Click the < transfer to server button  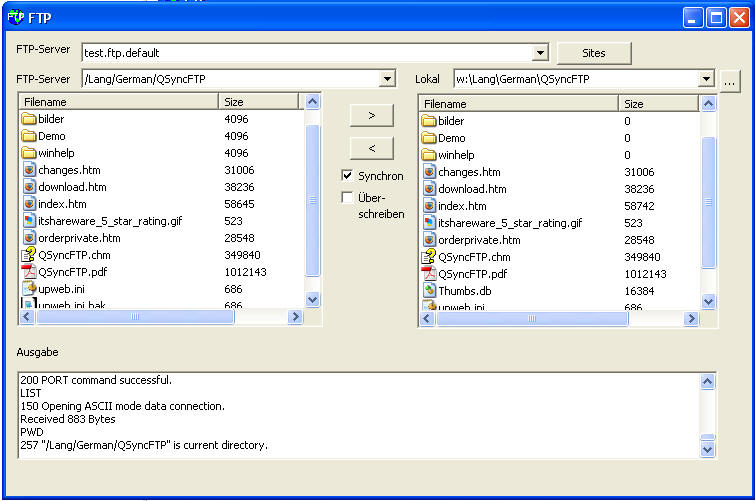[372, 149]
